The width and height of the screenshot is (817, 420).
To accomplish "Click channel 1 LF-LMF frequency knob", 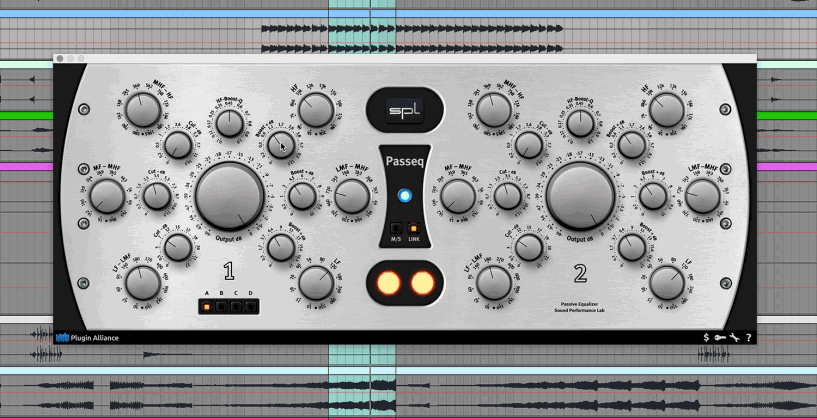I will (143, 283).
